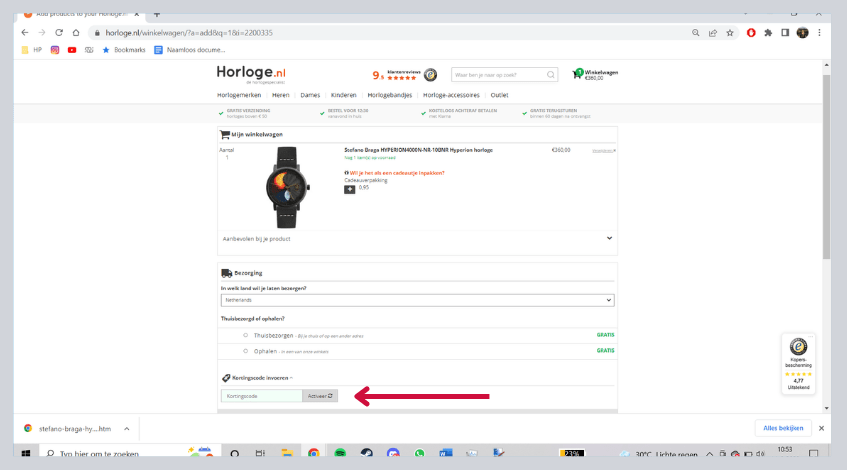Open the Kinderen menu

(x=344, y=95)
